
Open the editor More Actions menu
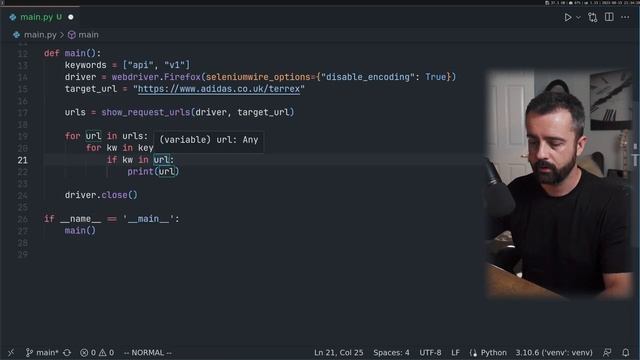tap(625, 17)
